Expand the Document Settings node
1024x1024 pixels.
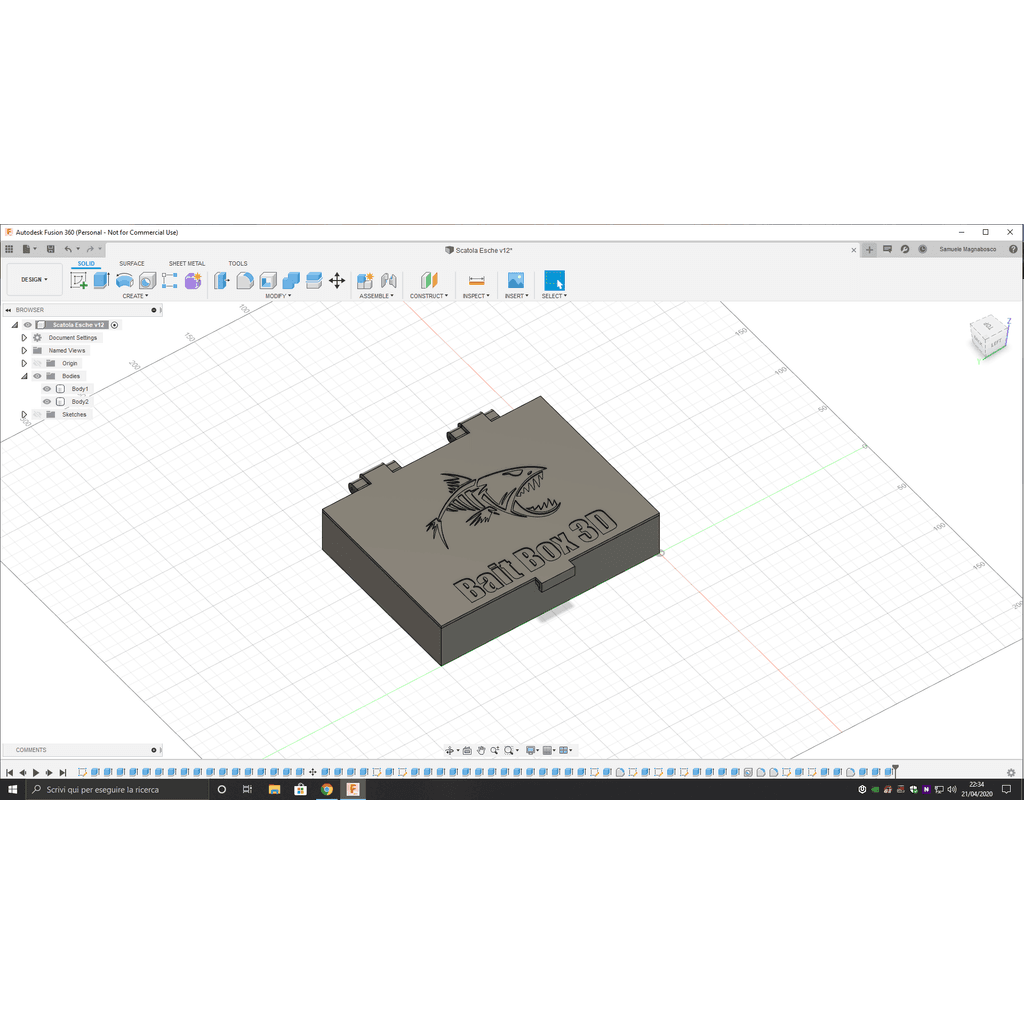(24, 338)
